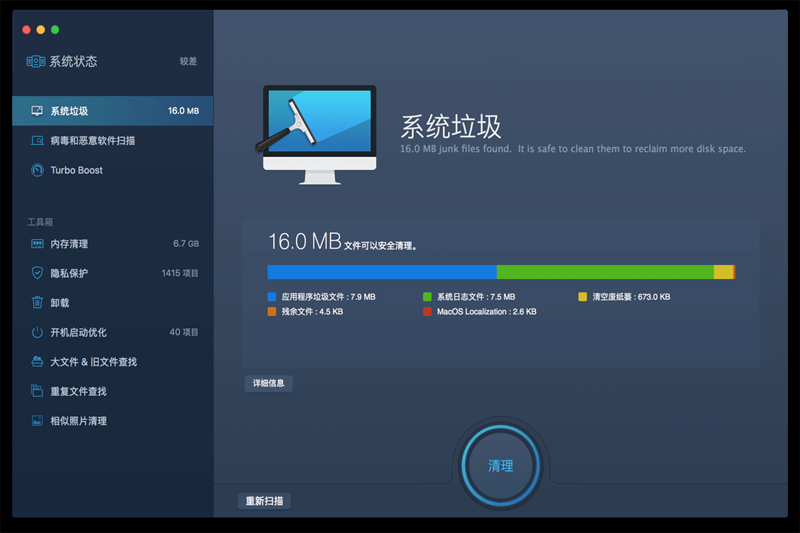The height and width of the screenshot is (533, 800).
Task: Click the yellow 清空废纸篓 legend swatch
Action: point(583,297)
